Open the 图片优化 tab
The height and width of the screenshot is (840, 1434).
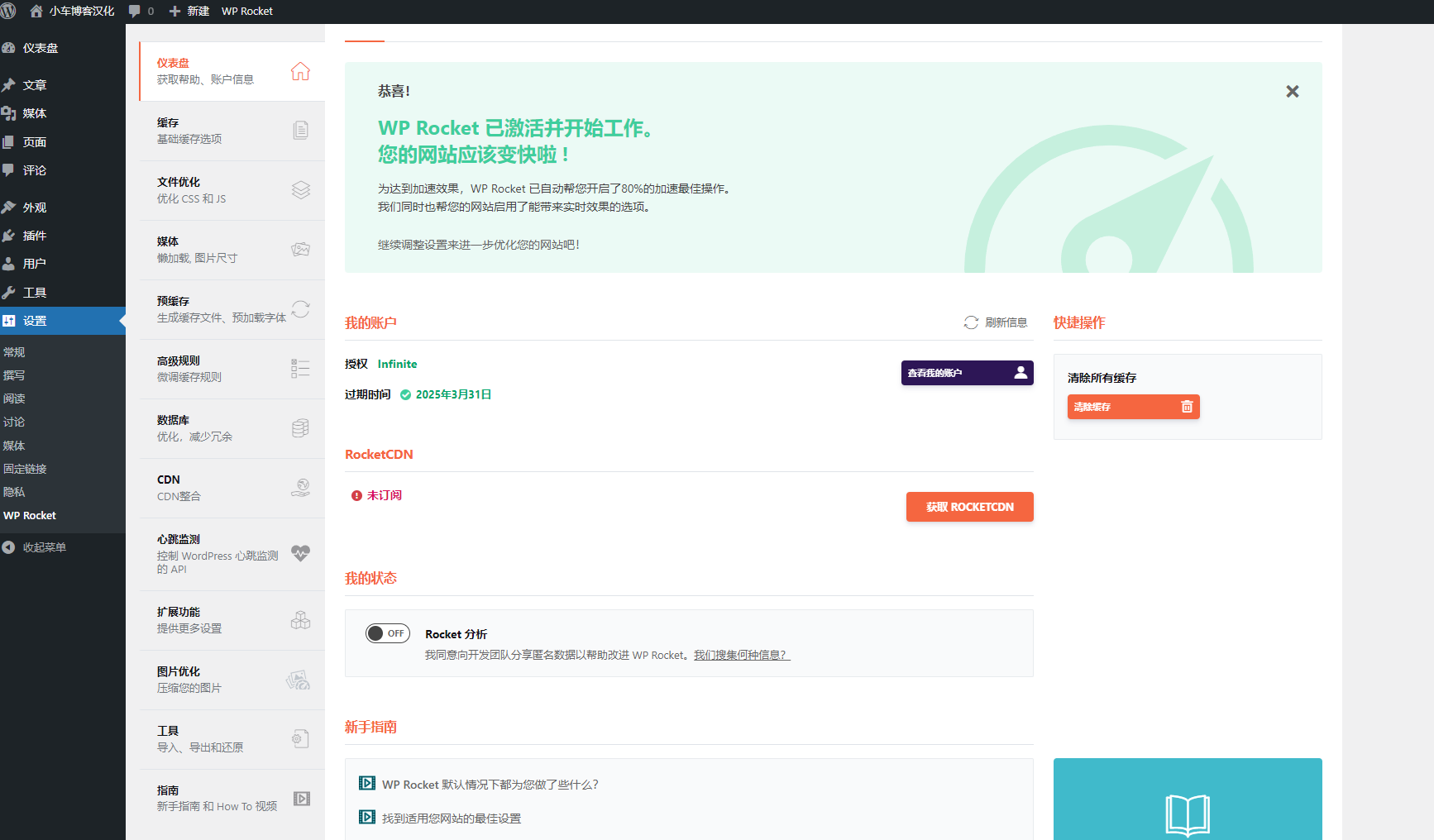point(232,680)
